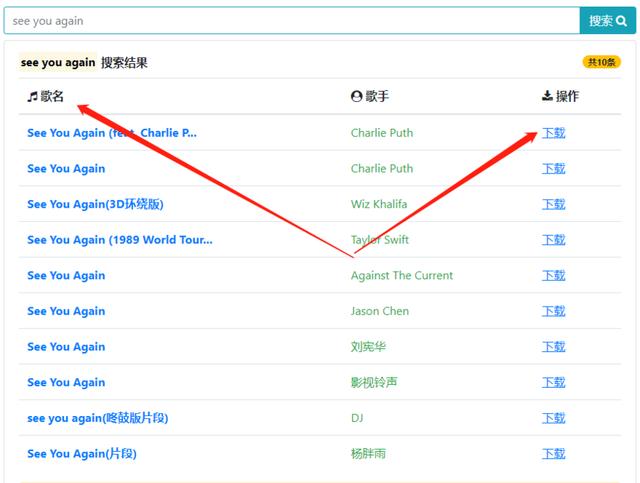Download the Against The Current version
The image size is (640, 483).
click(x=553, y=276)
